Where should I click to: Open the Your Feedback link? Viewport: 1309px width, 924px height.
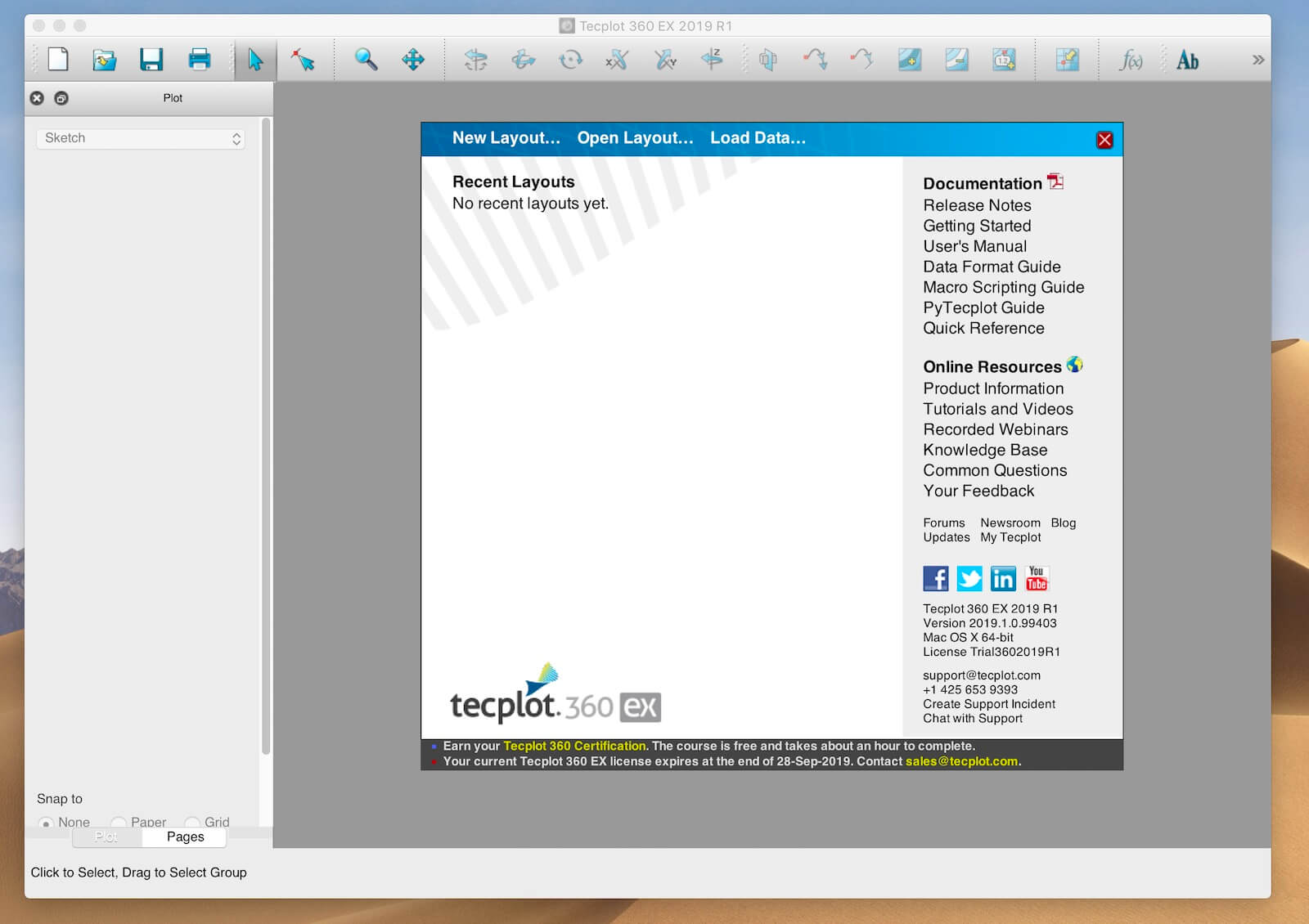[978, 491]
